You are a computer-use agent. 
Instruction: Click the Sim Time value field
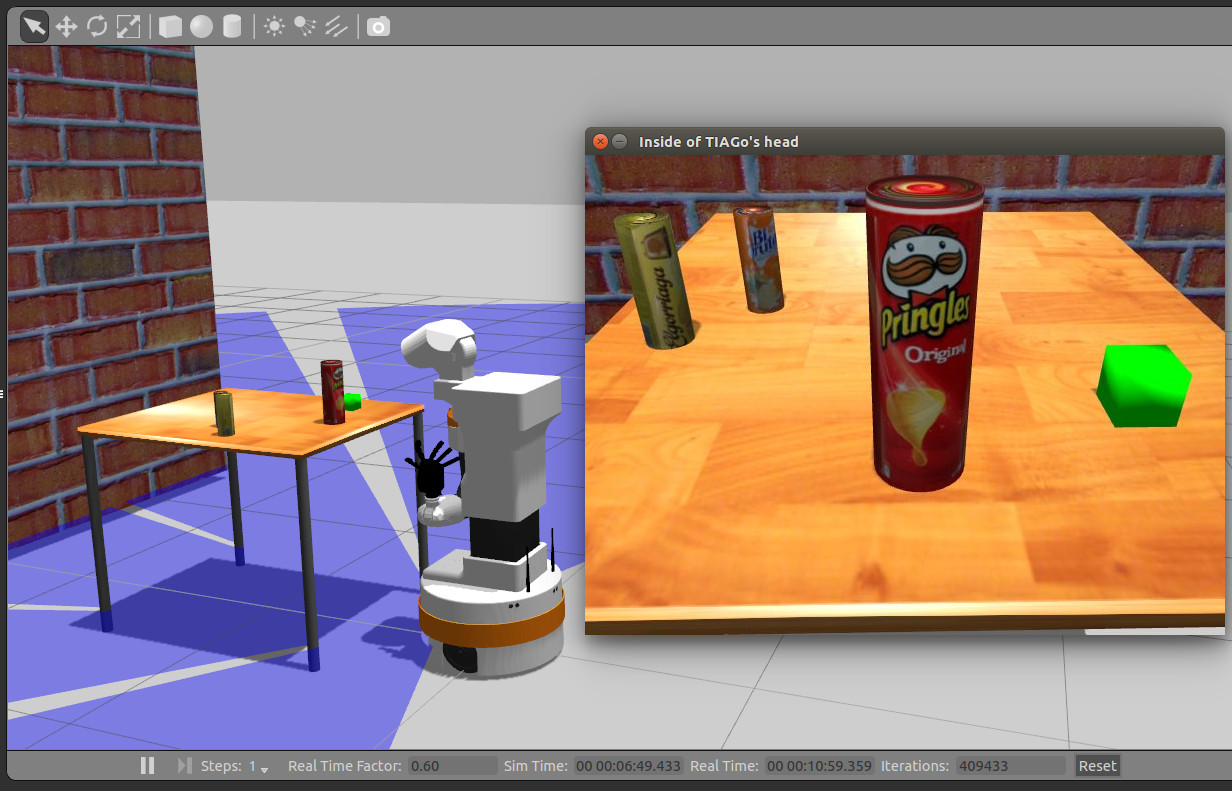pyautogui.click(x=628, y=766)
